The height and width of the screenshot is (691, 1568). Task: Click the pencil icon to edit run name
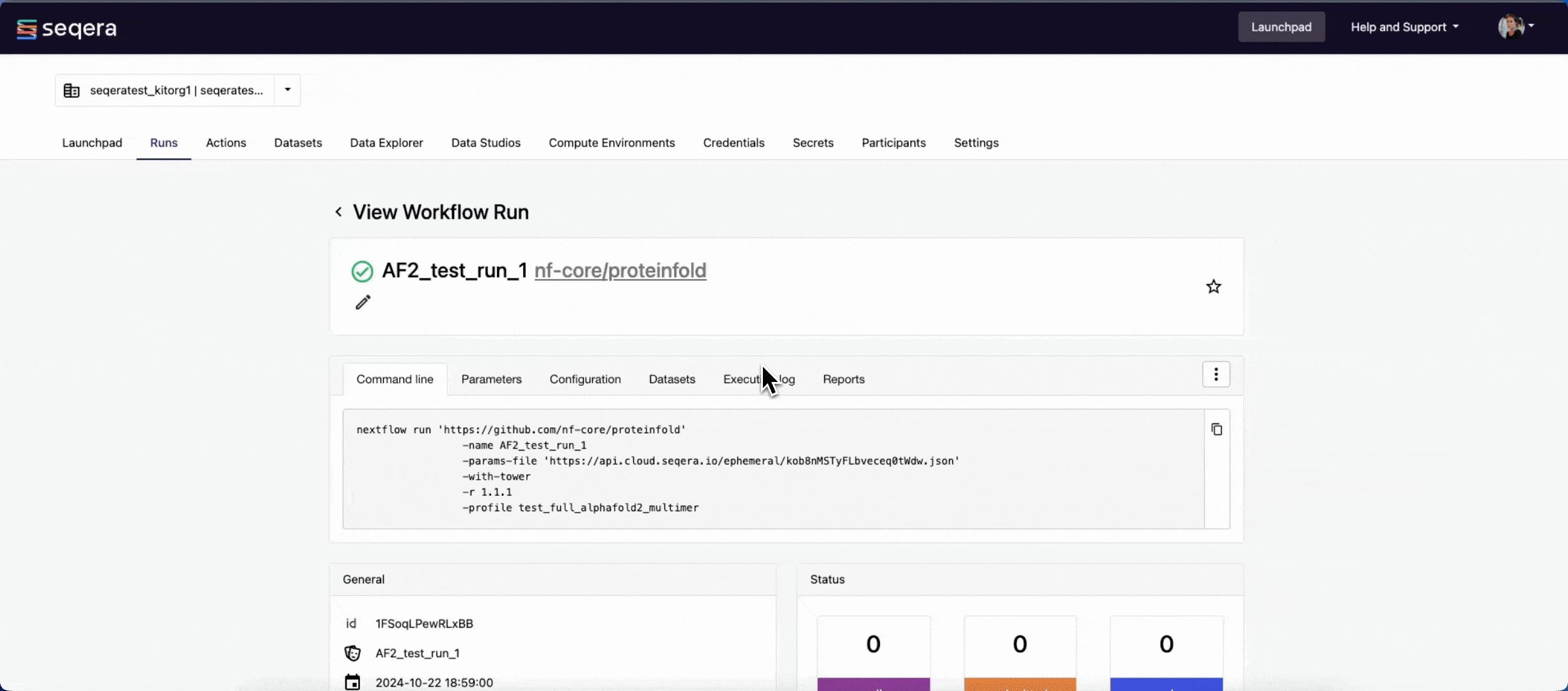click(x=363, y=302)
